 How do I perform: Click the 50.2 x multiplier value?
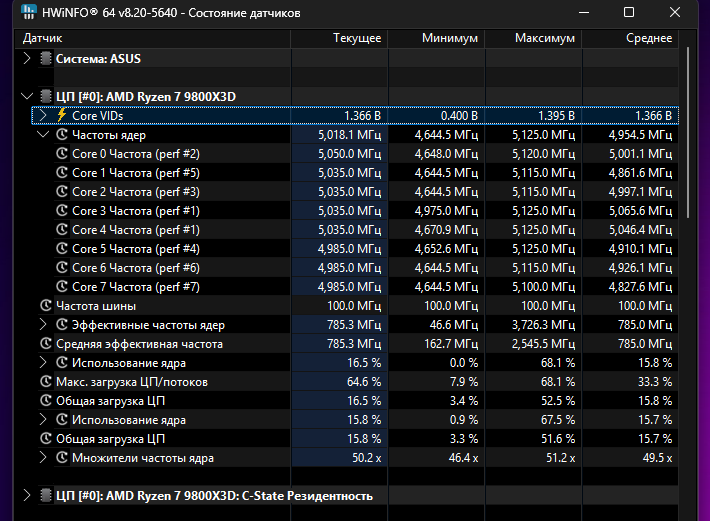(x=367, y=458)
